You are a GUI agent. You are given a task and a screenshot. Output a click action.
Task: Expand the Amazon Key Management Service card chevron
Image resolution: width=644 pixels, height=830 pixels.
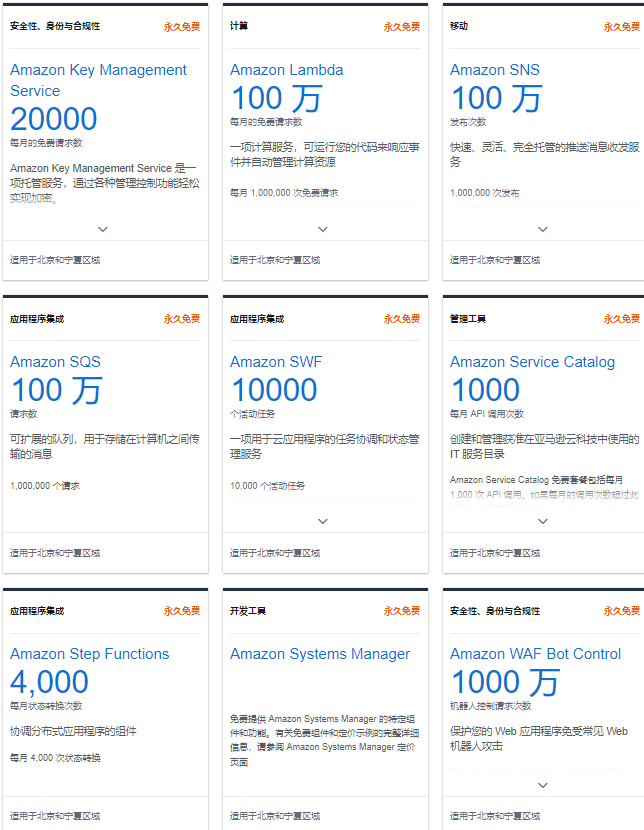point(103,229)
